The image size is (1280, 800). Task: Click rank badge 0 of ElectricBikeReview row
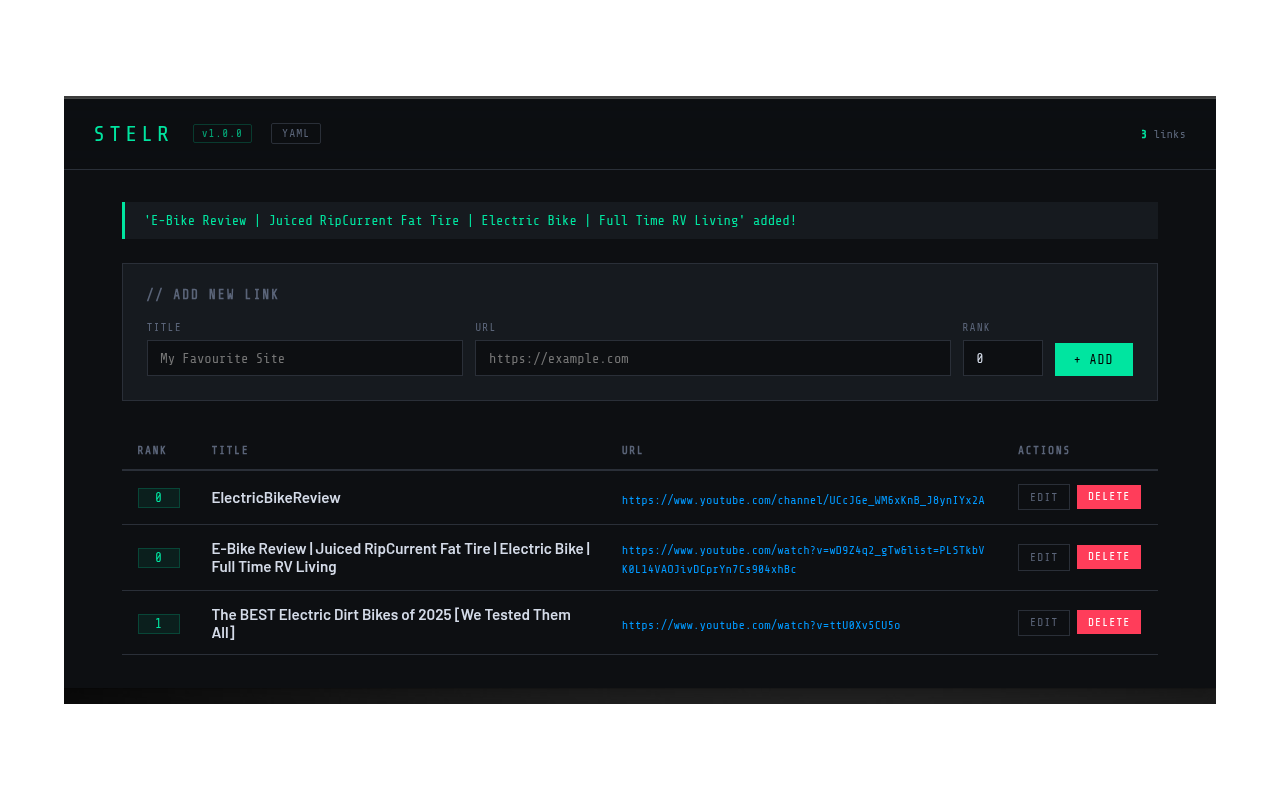pyautogui.click(x=159, y=498)
